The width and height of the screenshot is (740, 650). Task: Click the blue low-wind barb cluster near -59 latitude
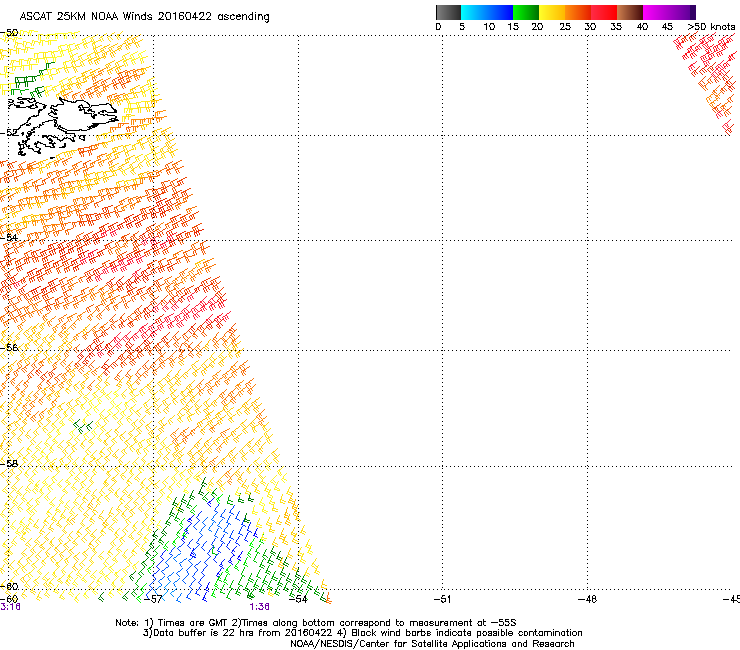pyautogui.click(x=205, y=552)
